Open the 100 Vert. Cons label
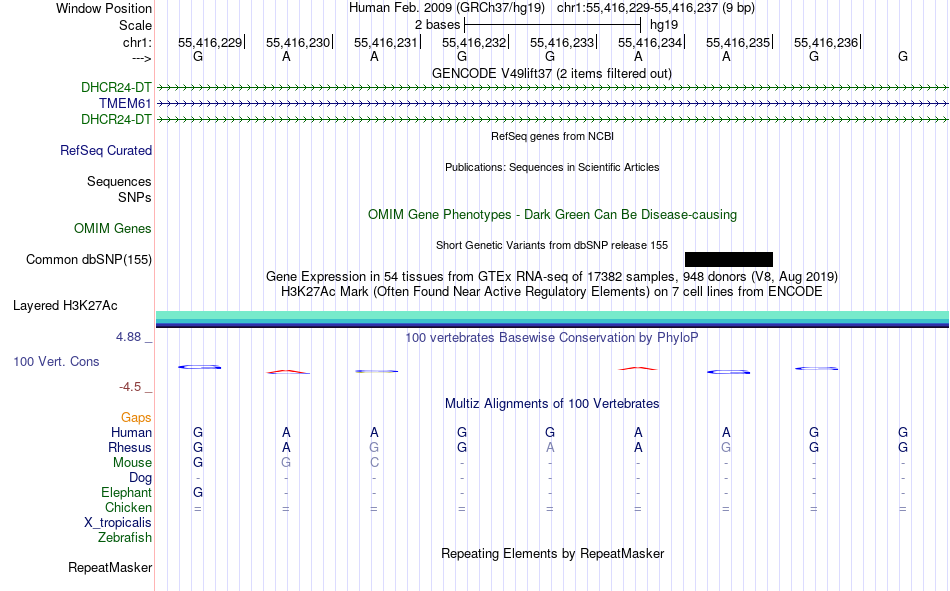The image size is (950, 591). click(x=56, y=361)
